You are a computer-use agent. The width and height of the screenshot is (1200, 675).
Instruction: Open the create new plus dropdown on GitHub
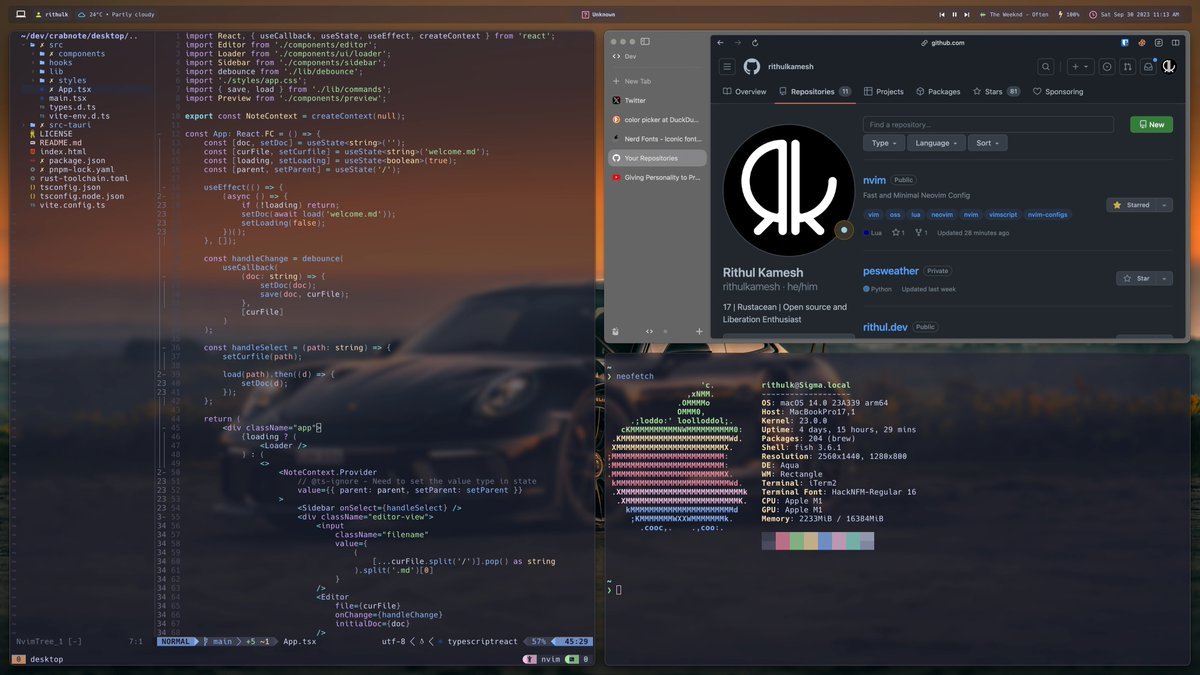point(1080,67)
